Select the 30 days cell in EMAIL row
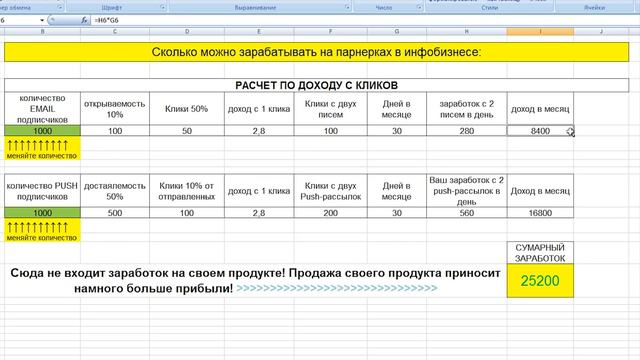The width and height of the screenshot is (640, 360). pyautogui.click(x=397, y=131)
